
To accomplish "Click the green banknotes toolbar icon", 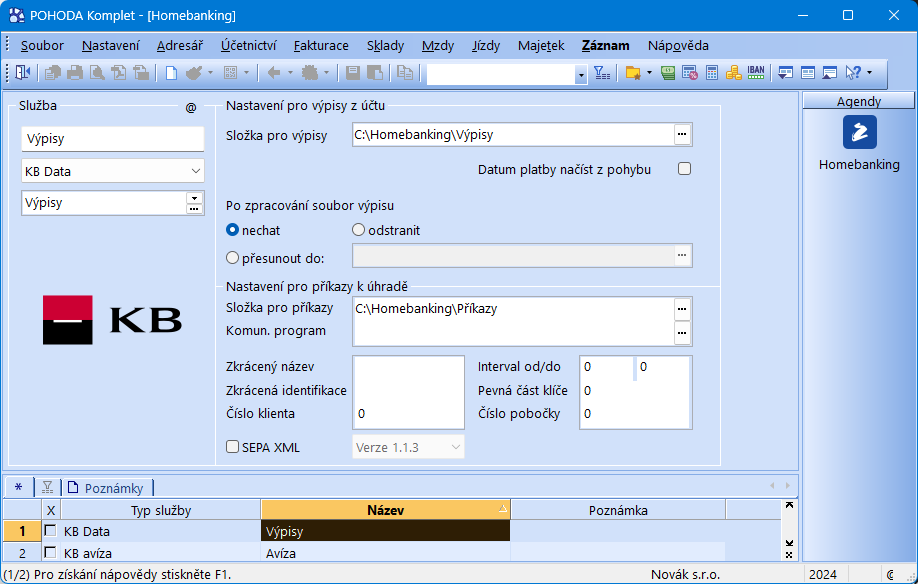I will coord(668,73).
